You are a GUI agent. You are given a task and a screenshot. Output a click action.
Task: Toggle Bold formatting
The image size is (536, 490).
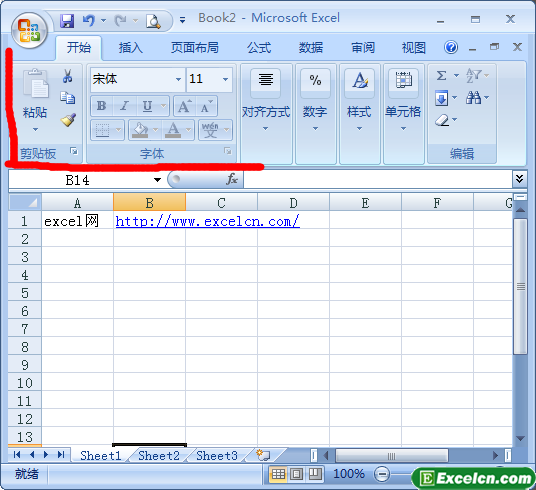pos(102,106)
